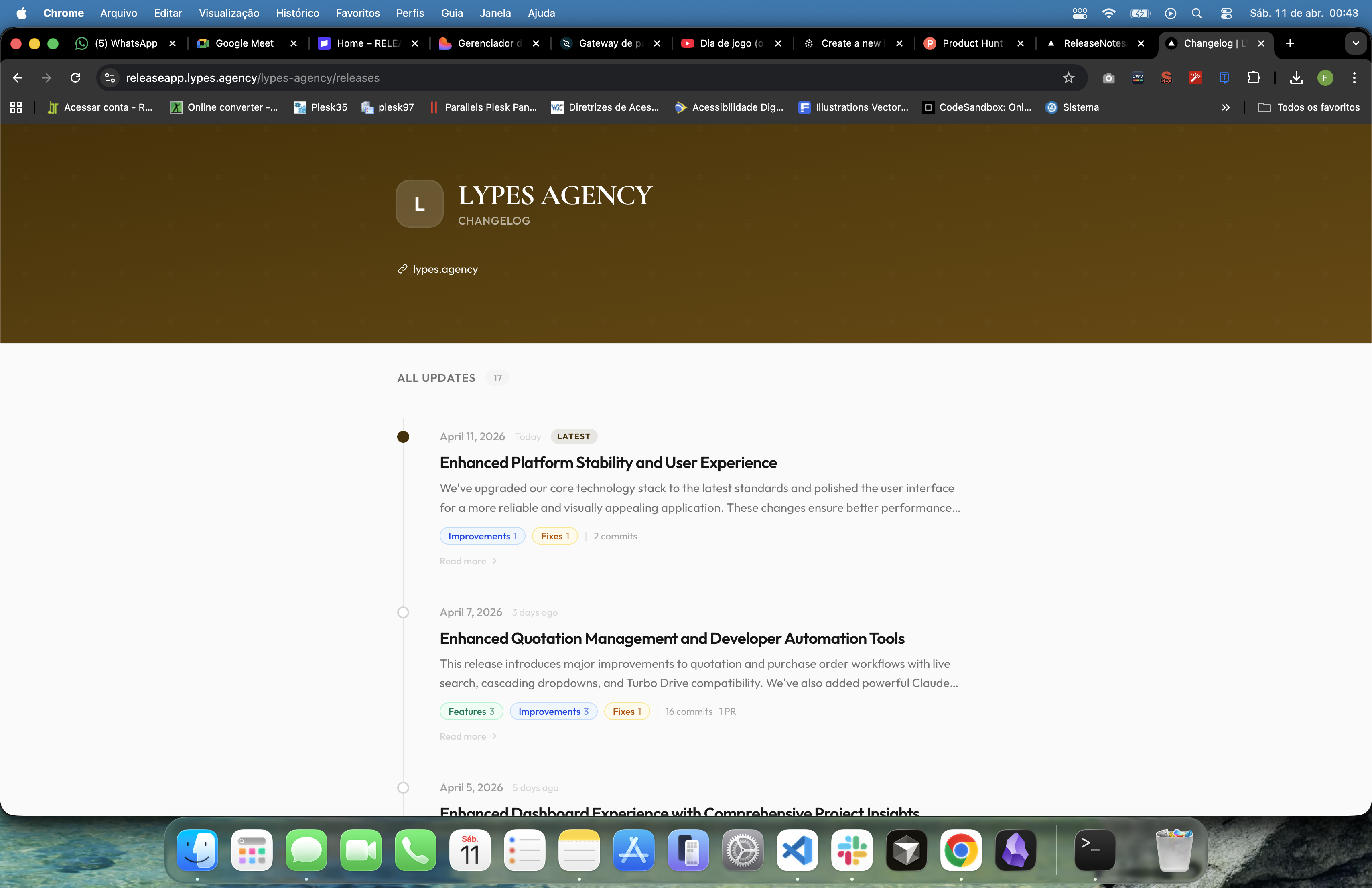Expand hidden bookmarks overflow chevron
1372x888 pixels.
click(1226, 107)
